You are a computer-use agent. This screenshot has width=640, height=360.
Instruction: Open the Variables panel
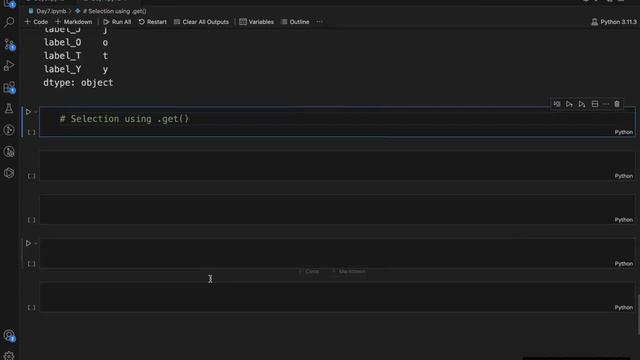pyautogui.click(x=257, y=22)
